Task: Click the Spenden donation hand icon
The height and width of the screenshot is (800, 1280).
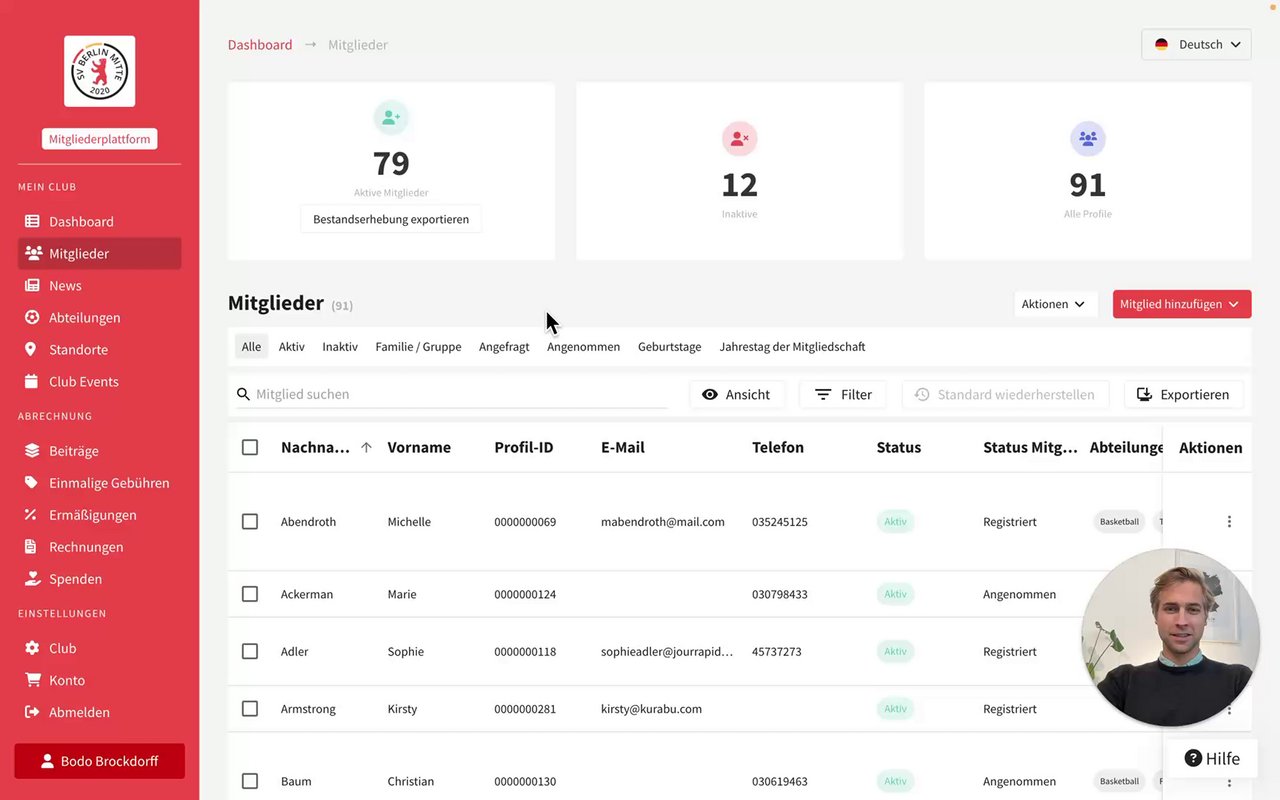Action: click(x=32, y=578)
